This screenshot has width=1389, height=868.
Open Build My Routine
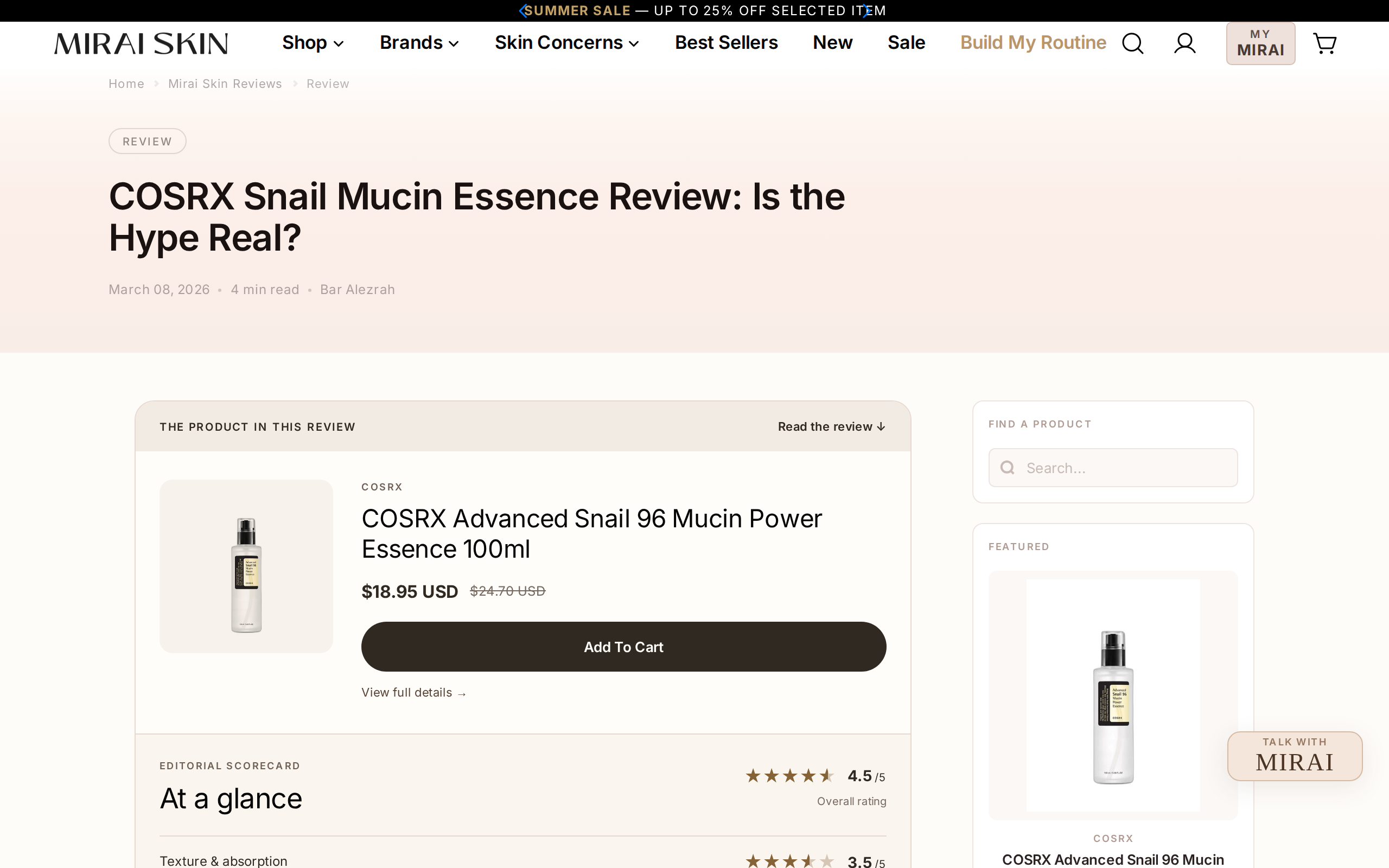point(1033,43)
